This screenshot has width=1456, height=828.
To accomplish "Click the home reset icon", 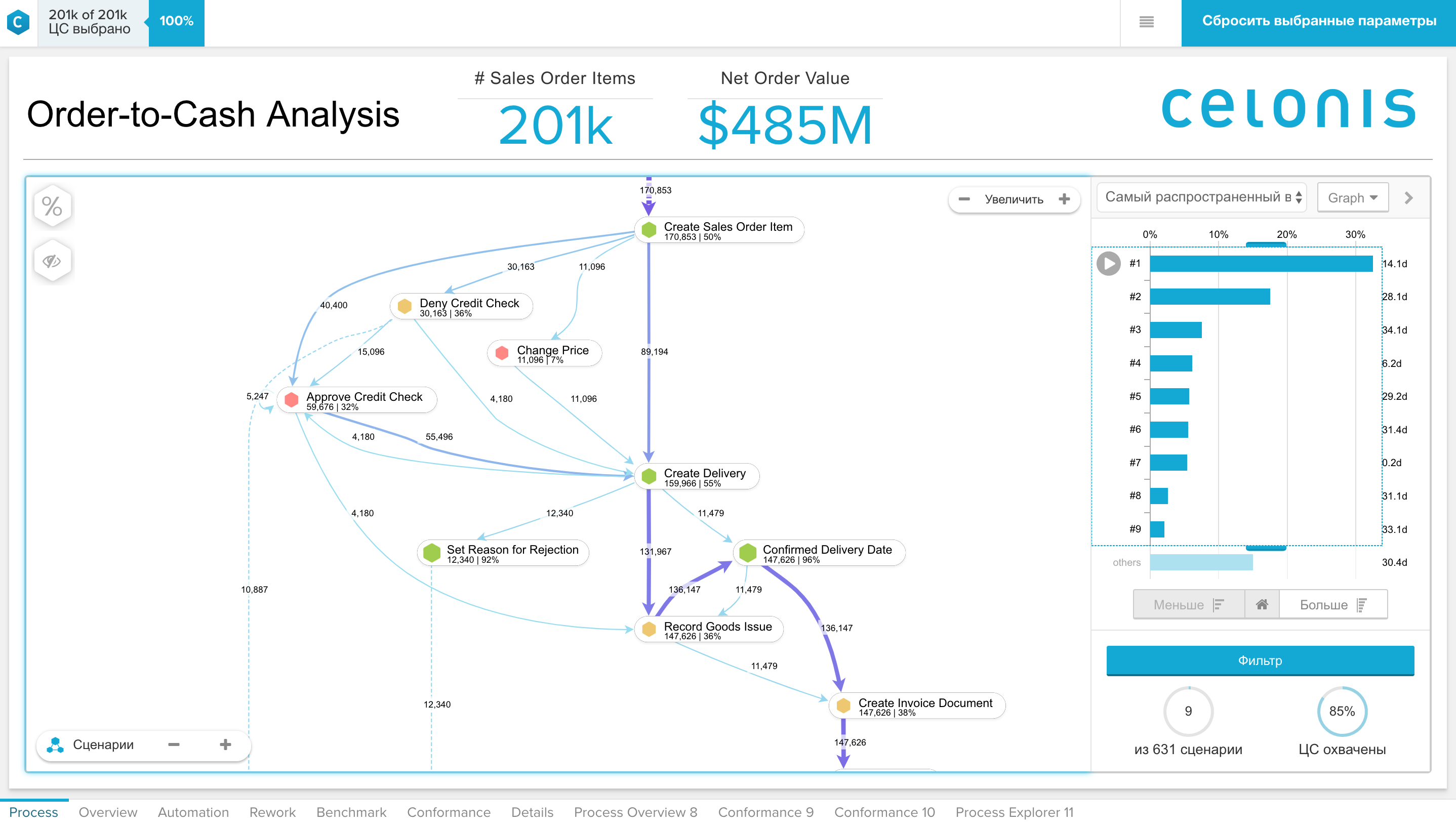I will (1262, 604).
